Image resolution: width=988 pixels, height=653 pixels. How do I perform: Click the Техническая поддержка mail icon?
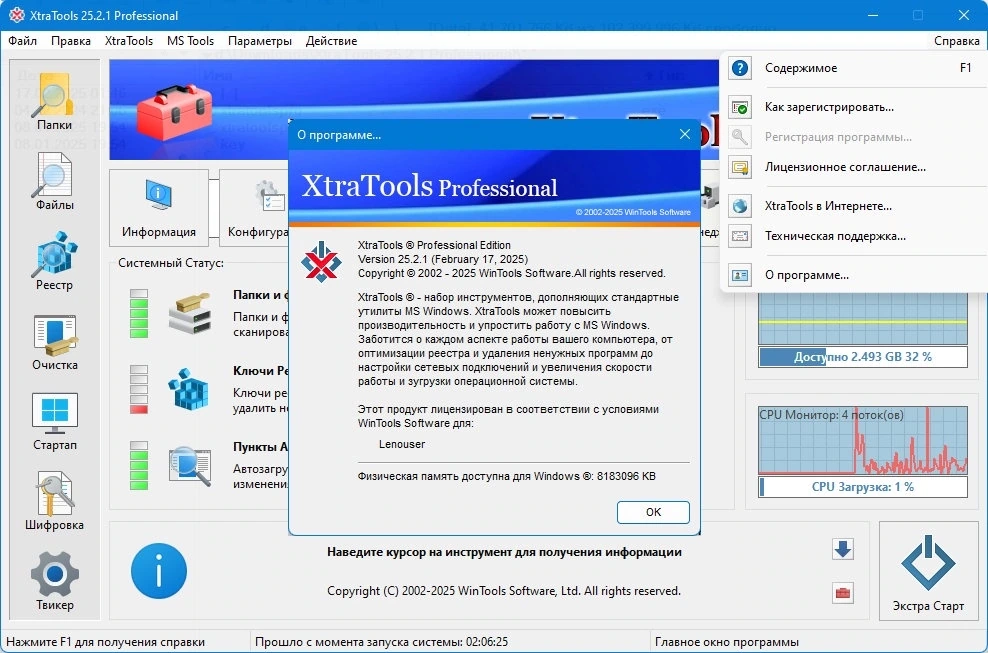pos(740,236)
